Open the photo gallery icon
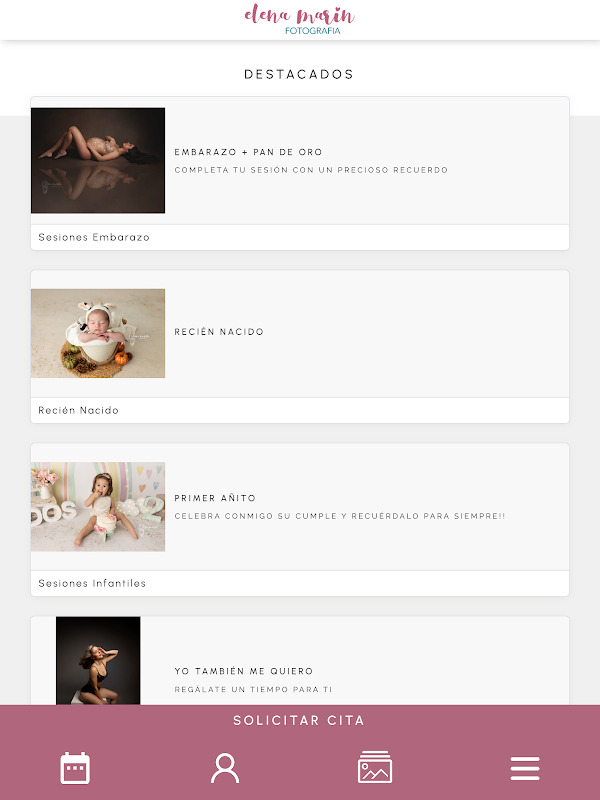This screenshot has height=800, width=600. [x=375, y=767]
